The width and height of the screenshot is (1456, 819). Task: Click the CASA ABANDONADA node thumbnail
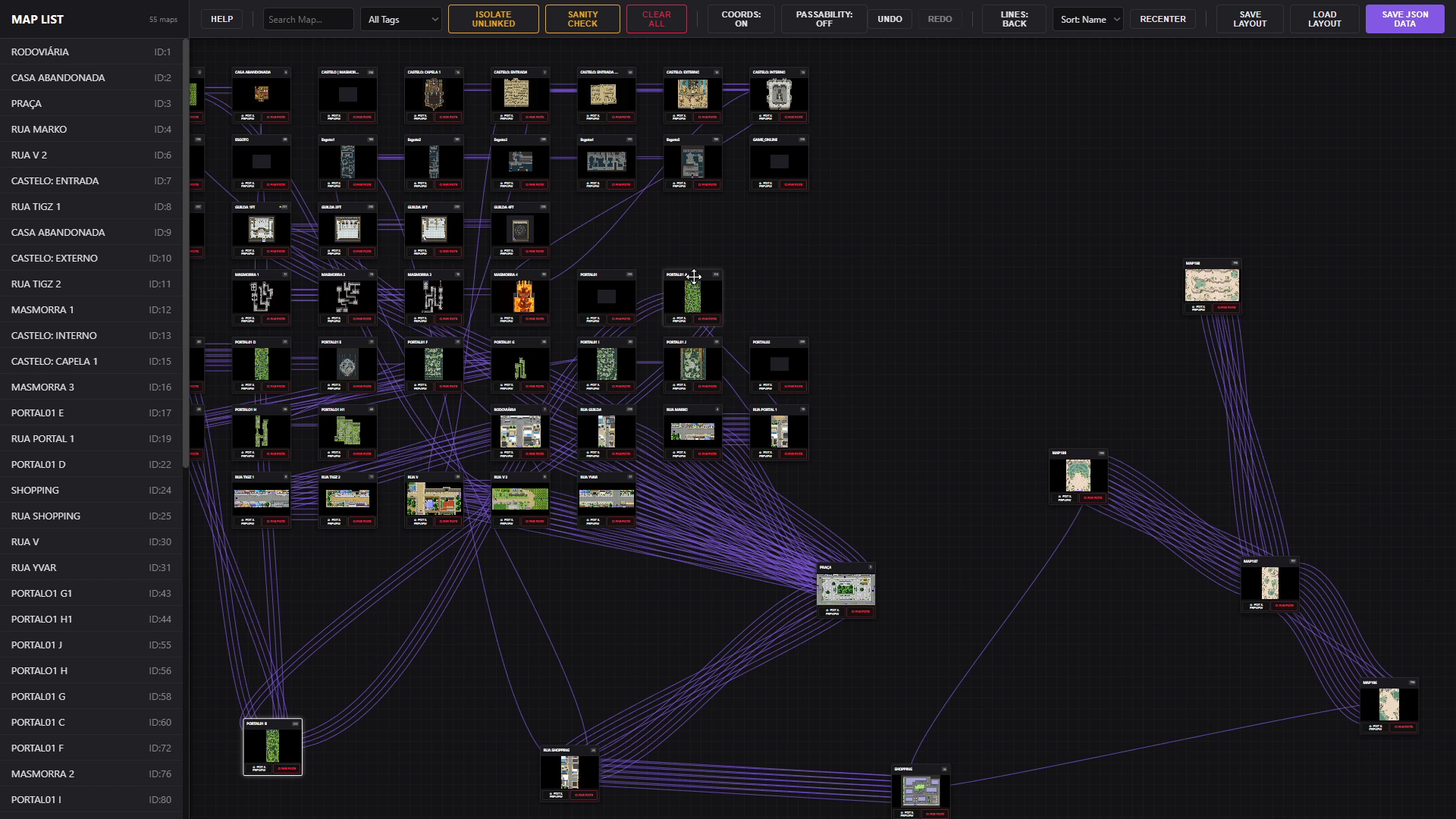pos(261,94)
